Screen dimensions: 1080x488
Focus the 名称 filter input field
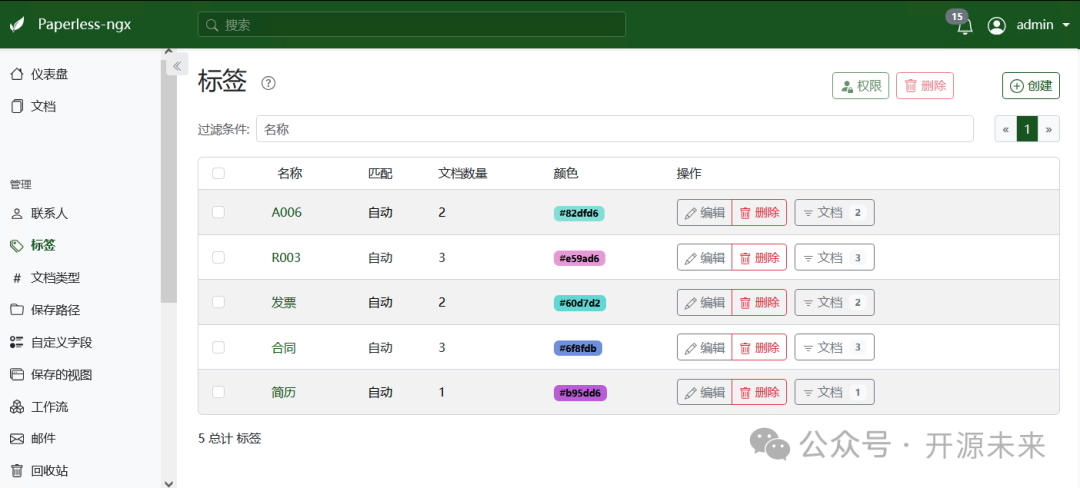[614, 129]
